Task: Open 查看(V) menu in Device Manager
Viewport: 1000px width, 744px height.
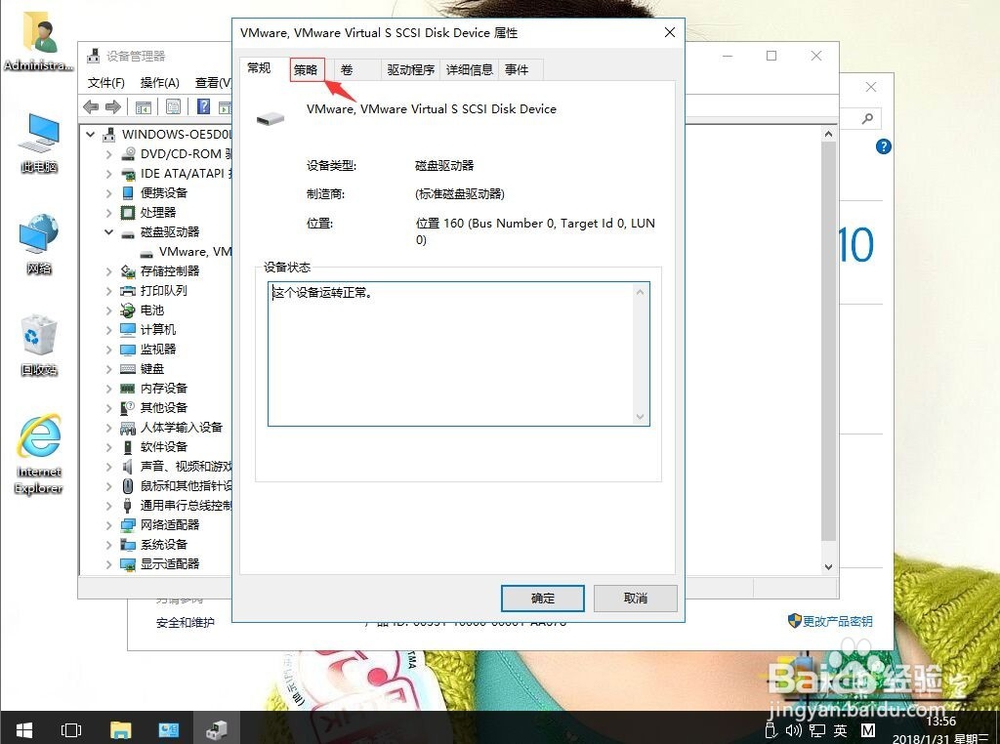Action: click(x=213, y=83)
